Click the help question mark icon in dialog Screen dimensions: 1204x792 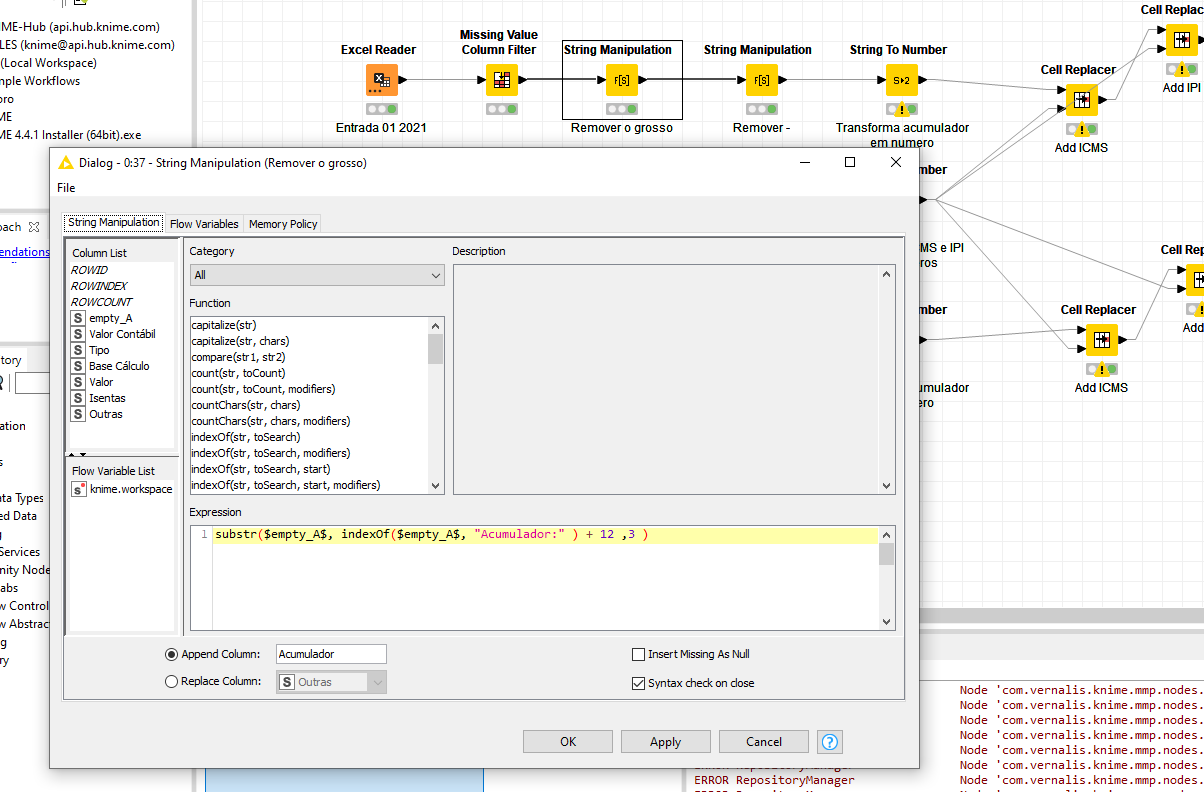click(x=830, y=741)
